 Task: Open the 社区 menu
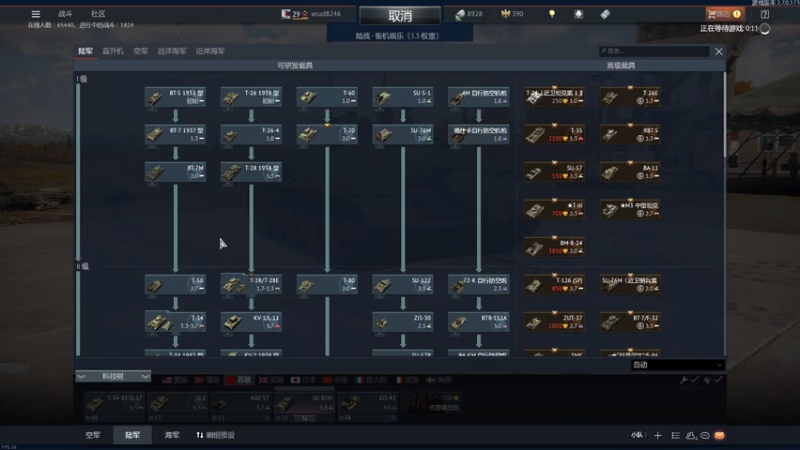[98, 14]
